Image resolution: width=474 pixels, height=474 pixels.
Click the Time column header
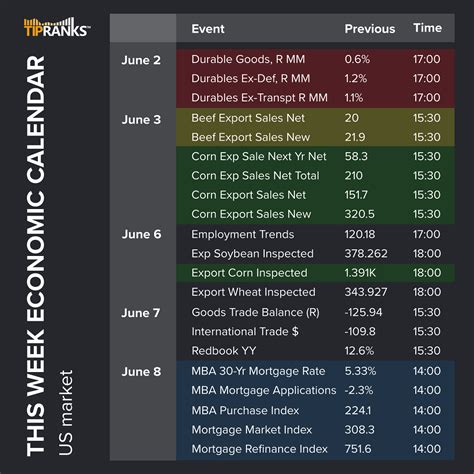point(427,28)
